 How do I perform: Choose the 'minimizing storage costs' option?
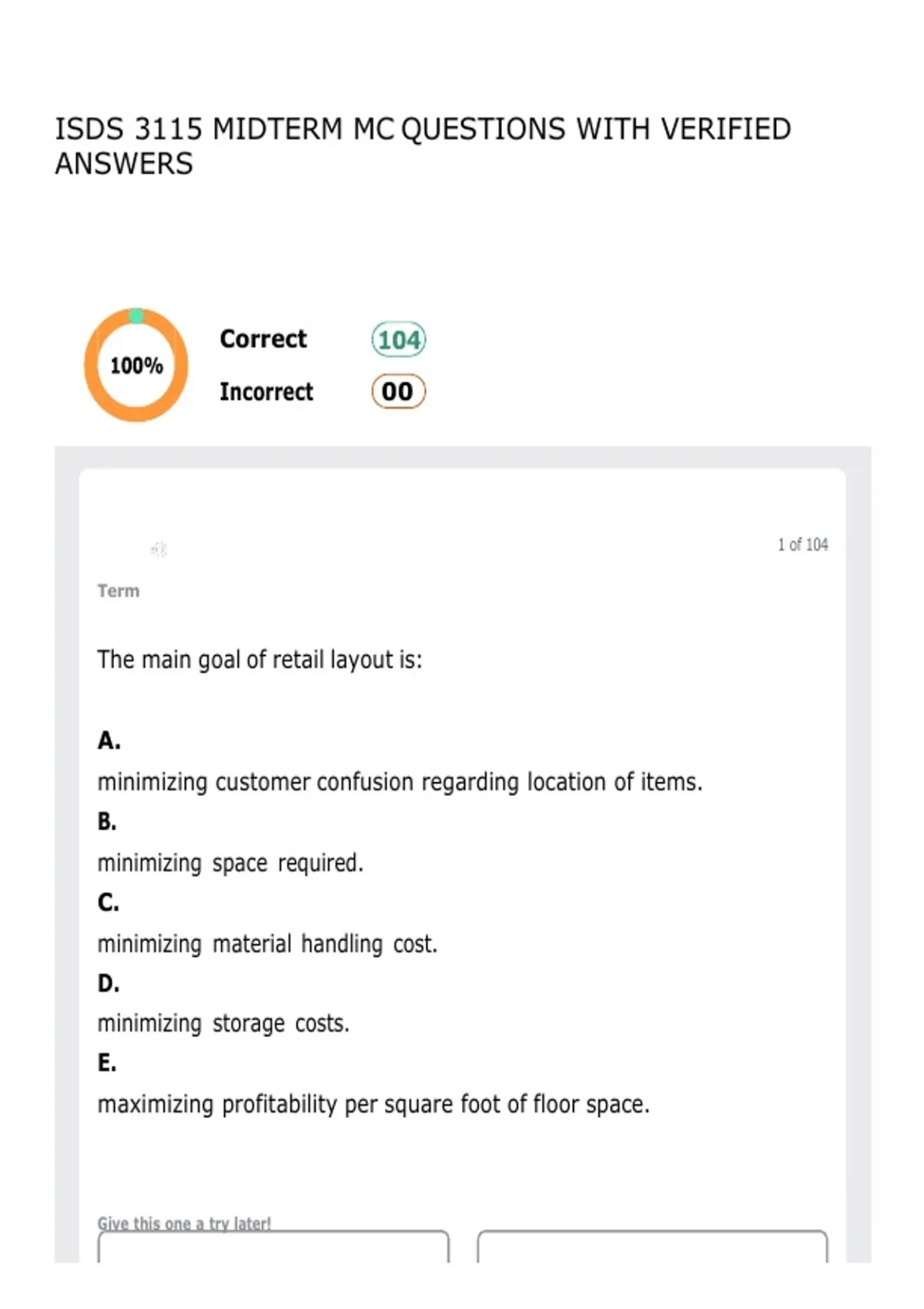(x=223, y=1024)
